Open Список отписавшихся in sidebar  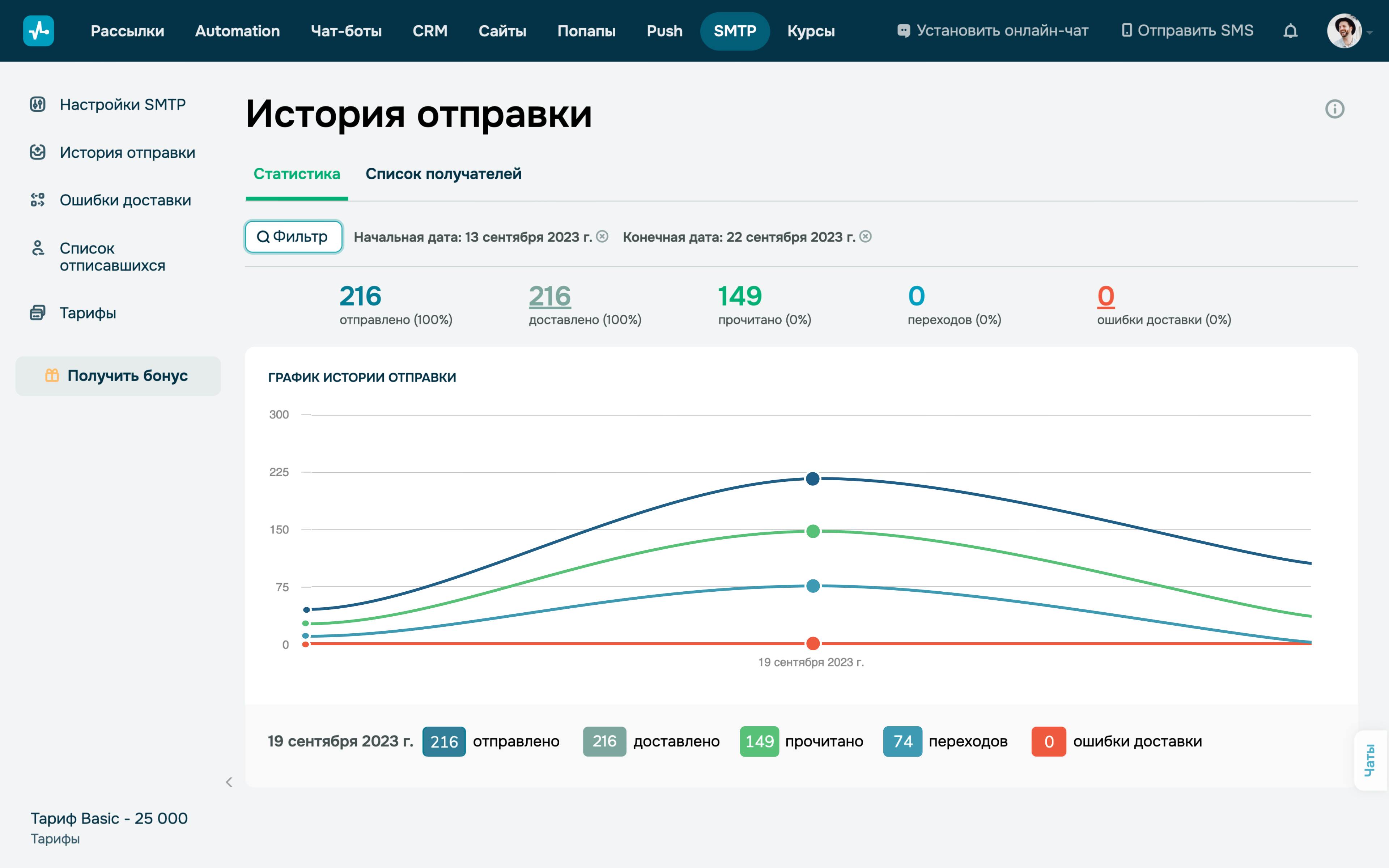click(x=112, y=257)
